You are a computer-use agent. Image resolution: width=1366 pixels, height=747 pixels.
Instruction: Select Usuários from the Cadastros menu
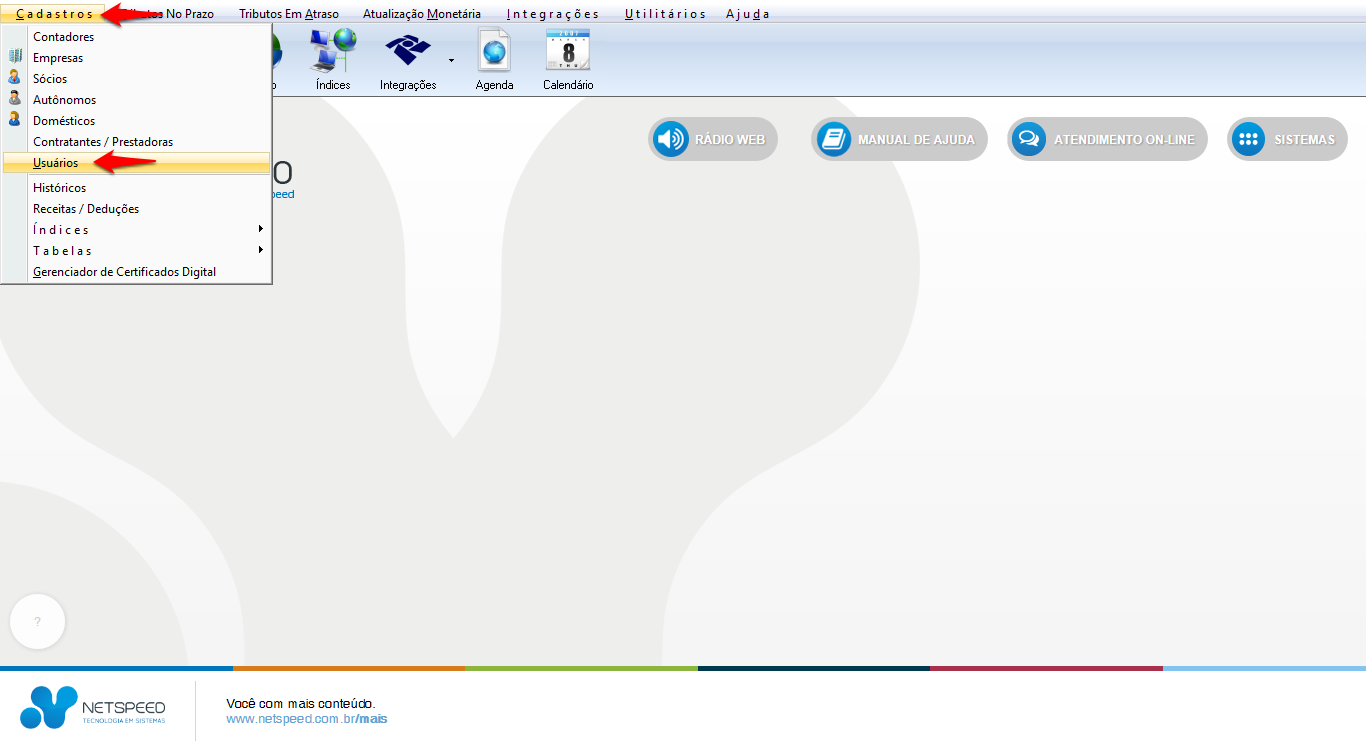point(56,163)
